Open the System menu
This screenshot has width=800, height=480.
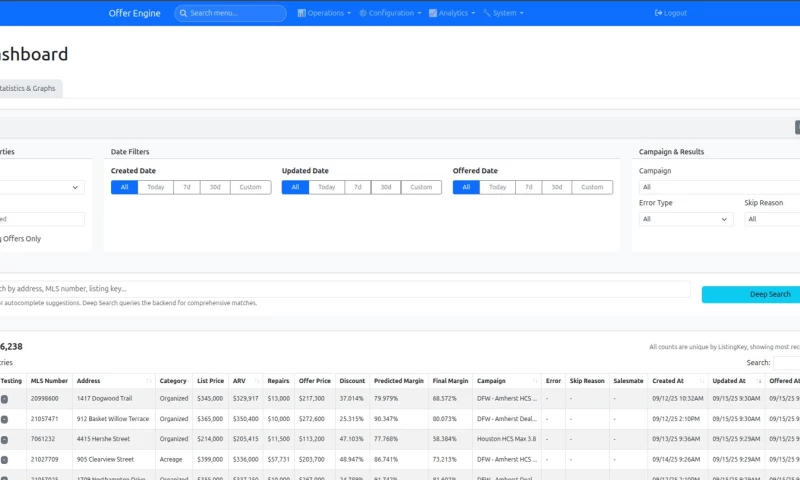pos(504,13)
